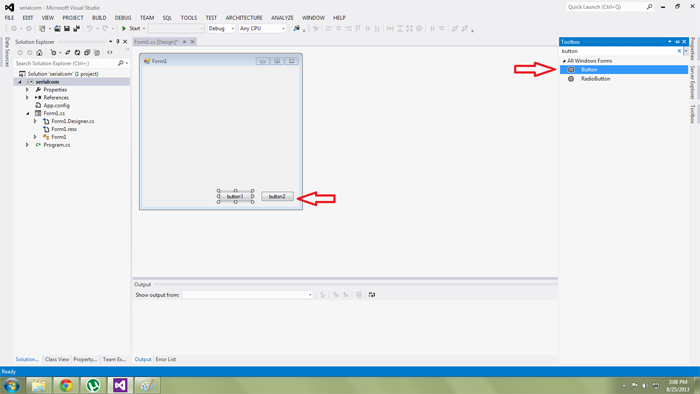
Task: Start debugging with the green Start button
Action: click(131, 28)
